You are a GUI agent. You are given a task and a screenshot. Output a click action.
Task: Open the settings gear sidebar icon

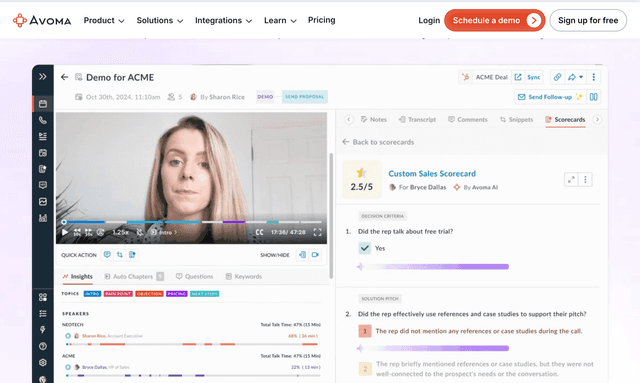(x=43, y=363)
